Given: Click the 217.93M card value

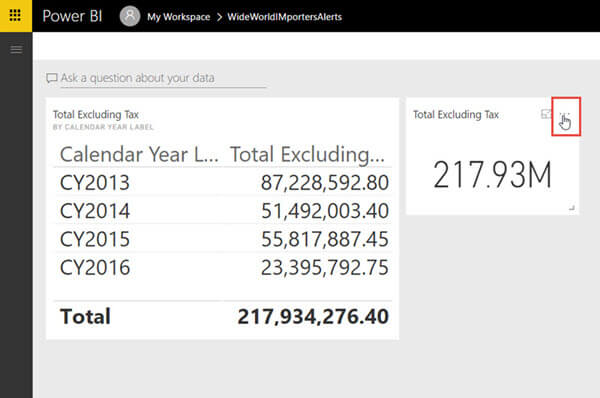Looking at the screenshot, I should click(x=492, y=175).
